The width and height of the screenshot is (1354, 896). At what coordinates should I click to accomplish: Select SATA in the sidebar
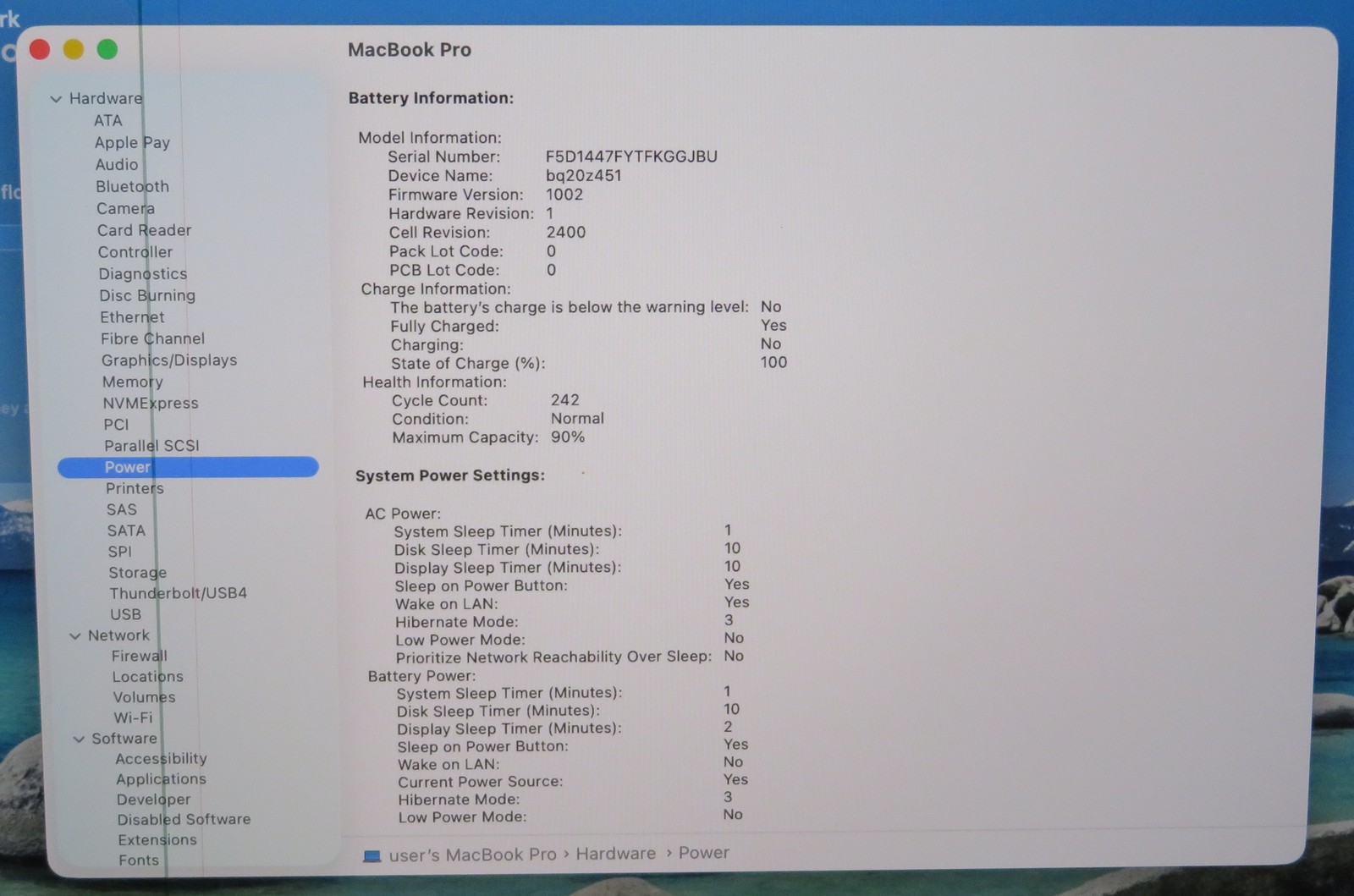(x=126, y=530)
